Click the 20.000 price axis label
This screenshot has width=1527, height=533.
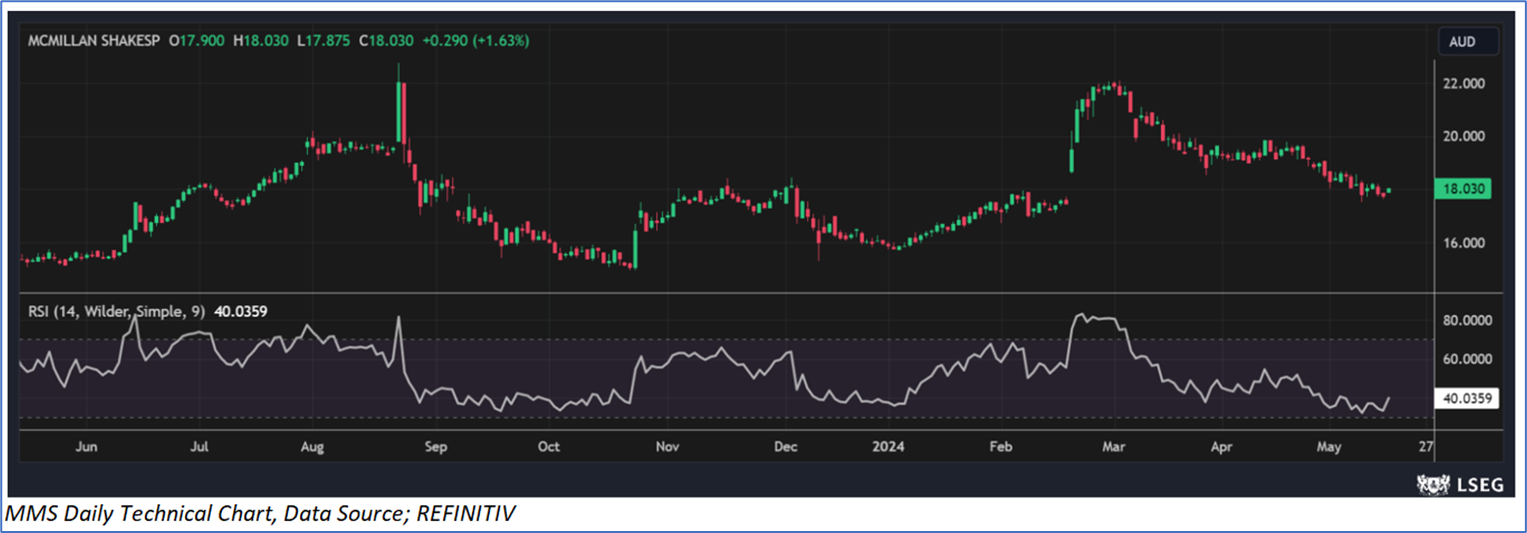pyautogui.click(x=1464, y=137)
